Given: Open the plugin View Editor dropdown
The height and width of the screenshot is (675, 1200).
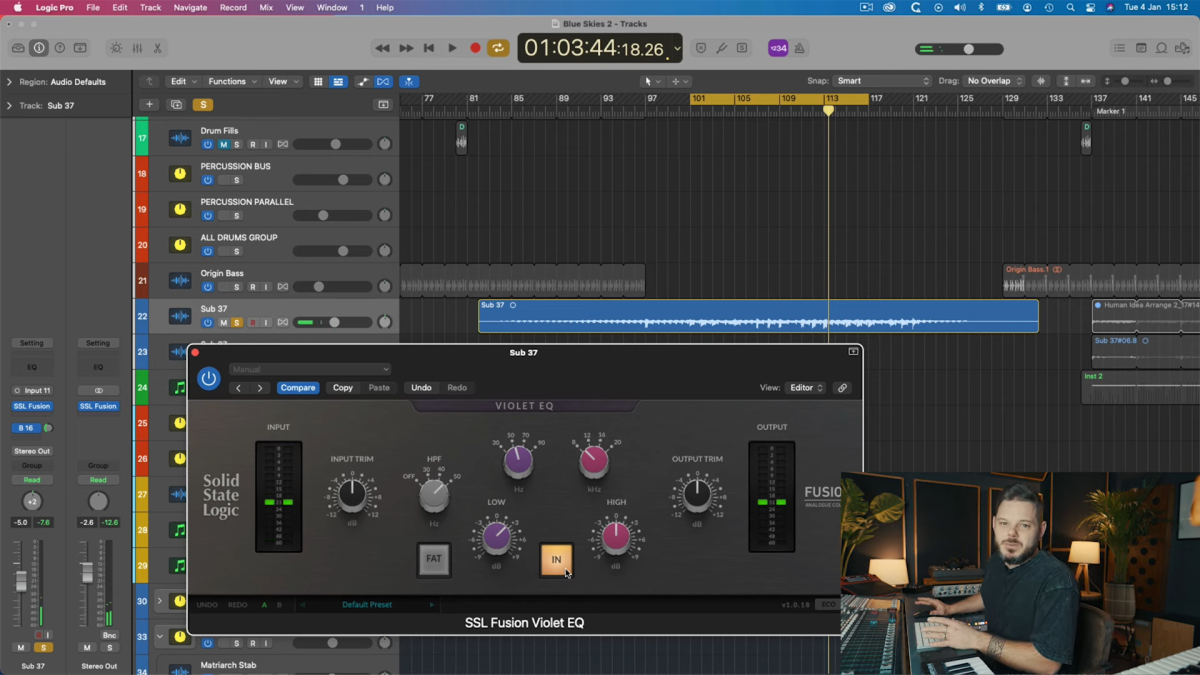Looking at the screenshot, I should pyautogui.click(x=806, y=388).
